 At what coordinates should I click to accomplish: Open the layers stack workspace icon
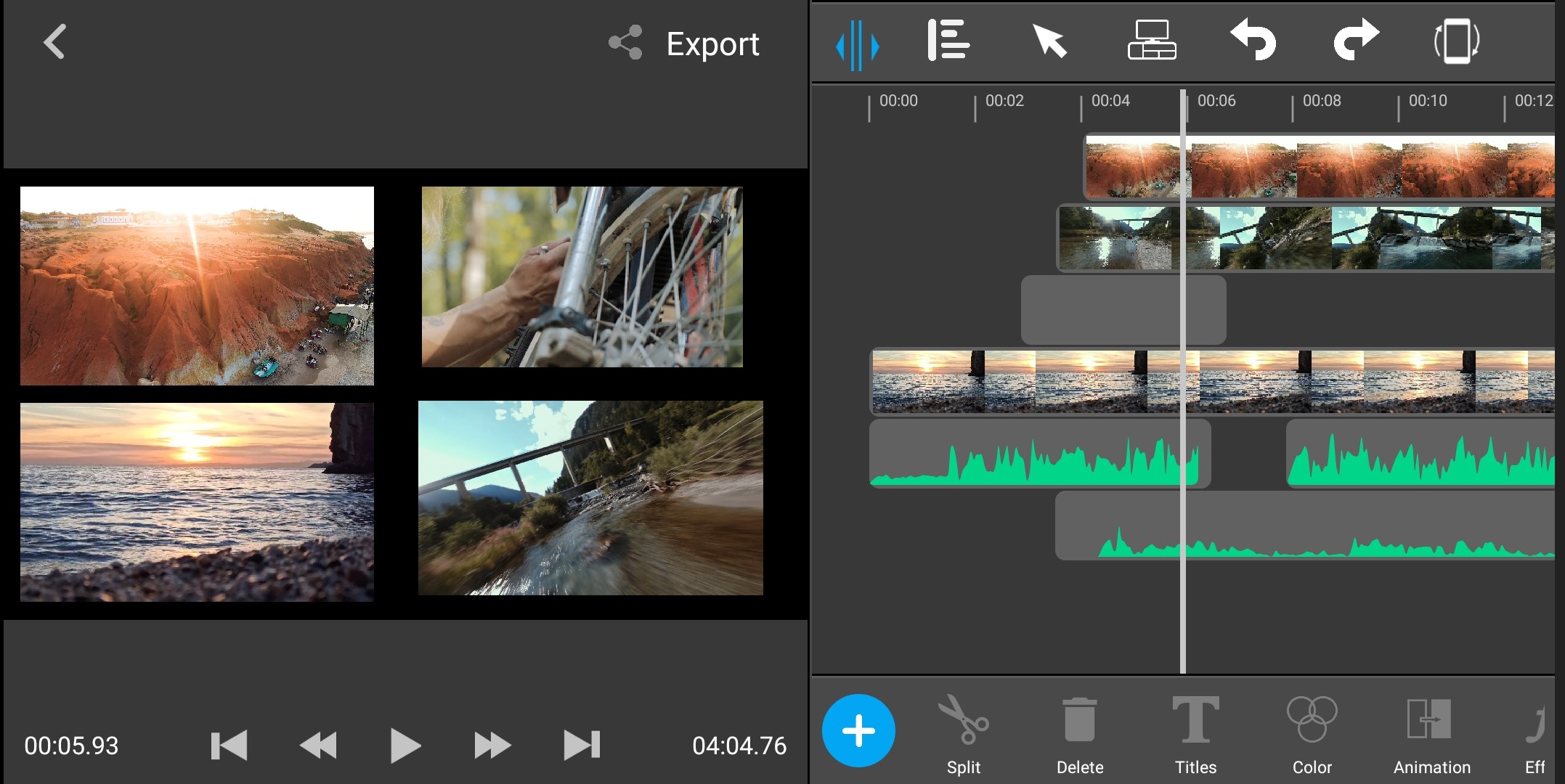[x=1152, y=41]
